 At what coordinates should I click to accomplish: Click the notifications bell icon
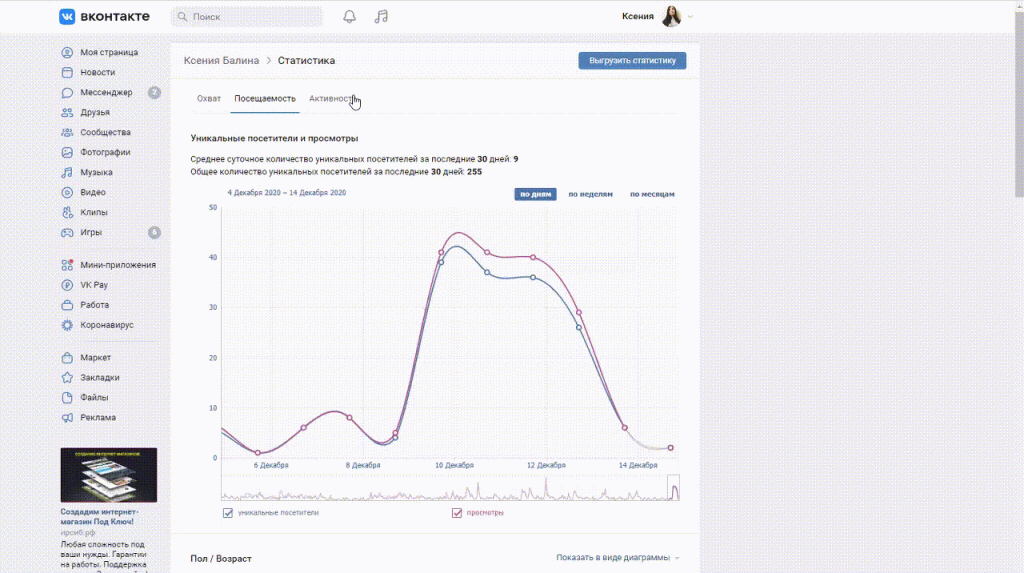(x=349, y=17)
